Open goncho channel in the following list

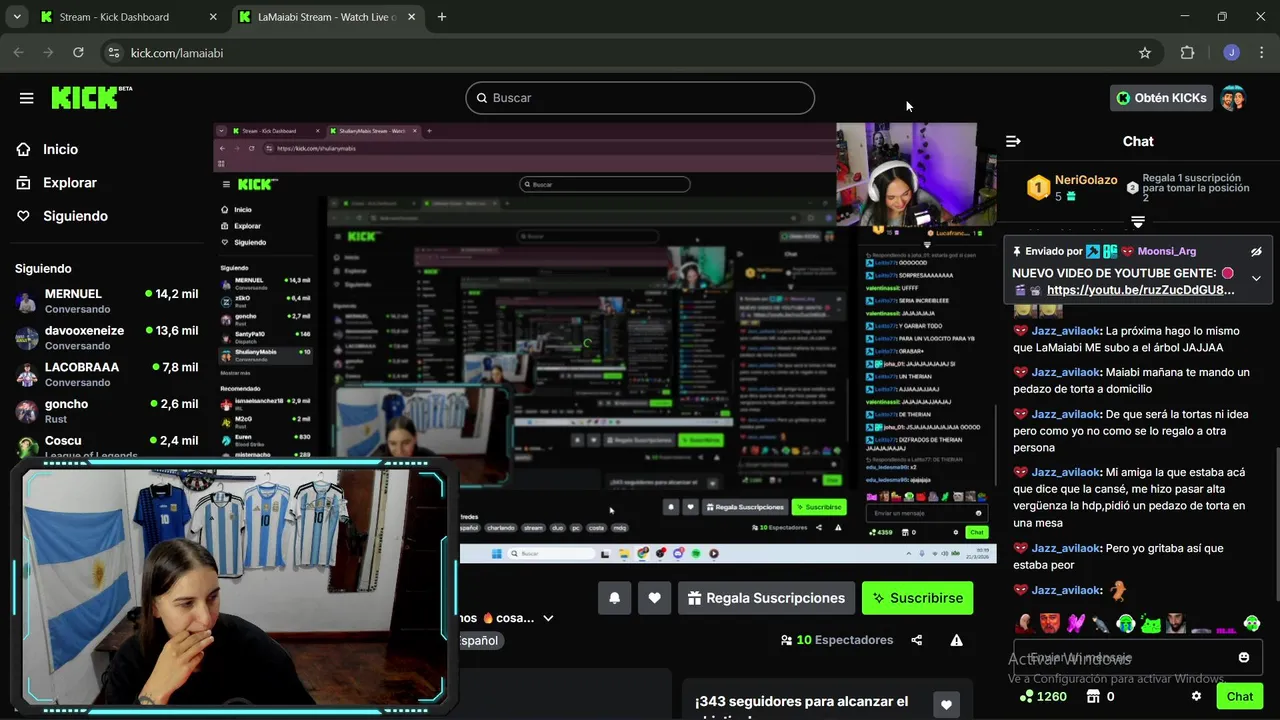(x=107, y=410)
